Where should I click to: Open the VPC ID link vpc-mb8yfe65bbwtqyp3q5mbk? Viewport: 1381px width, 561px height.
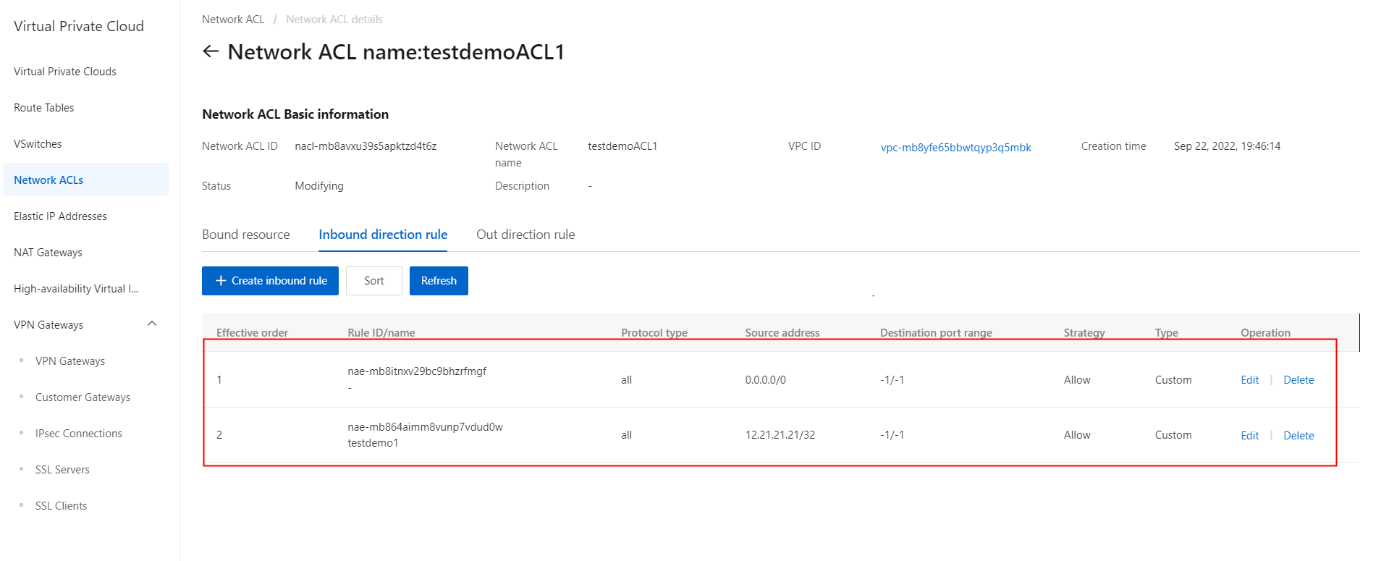(x=955, y=147)
